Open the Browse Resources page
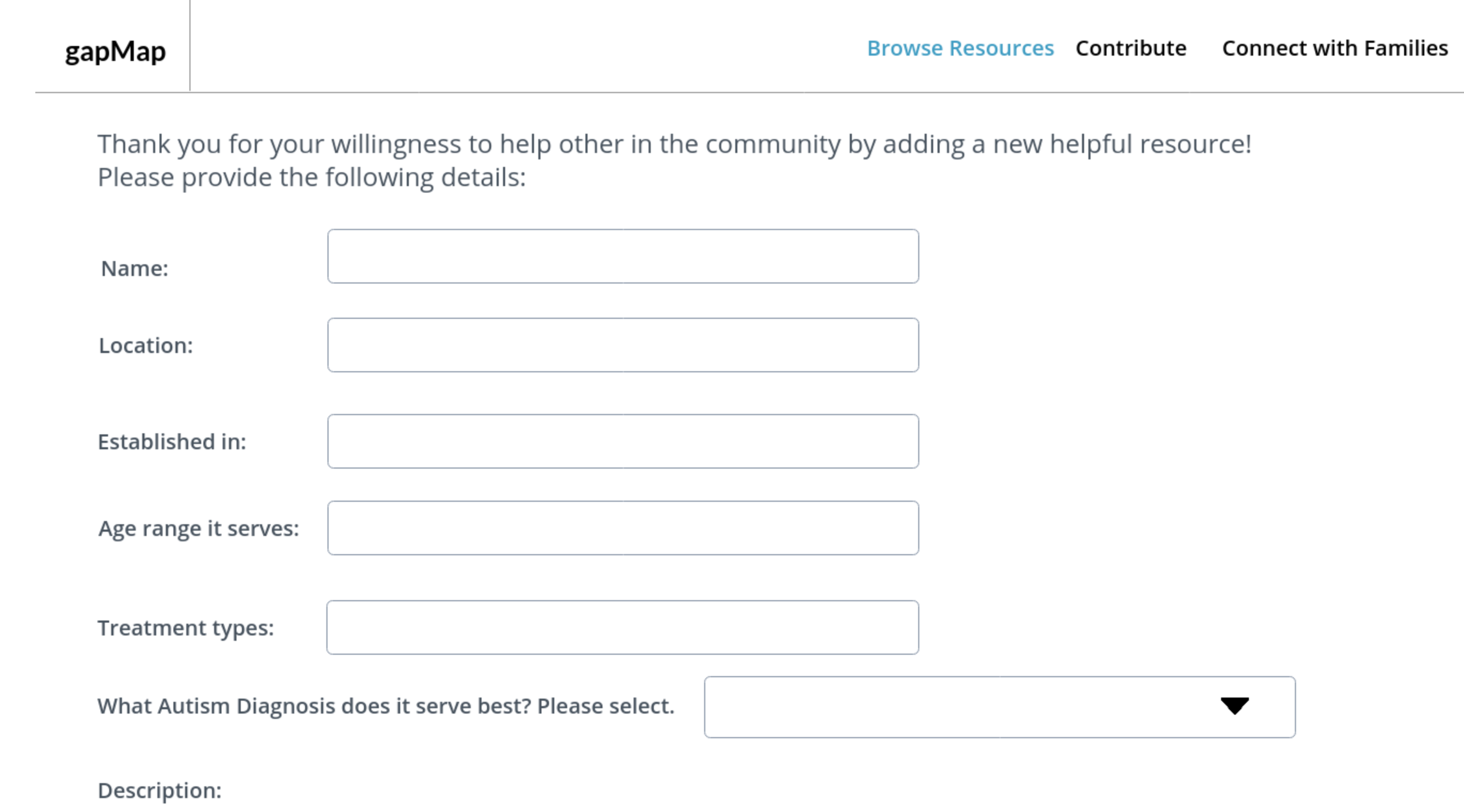 960,48
